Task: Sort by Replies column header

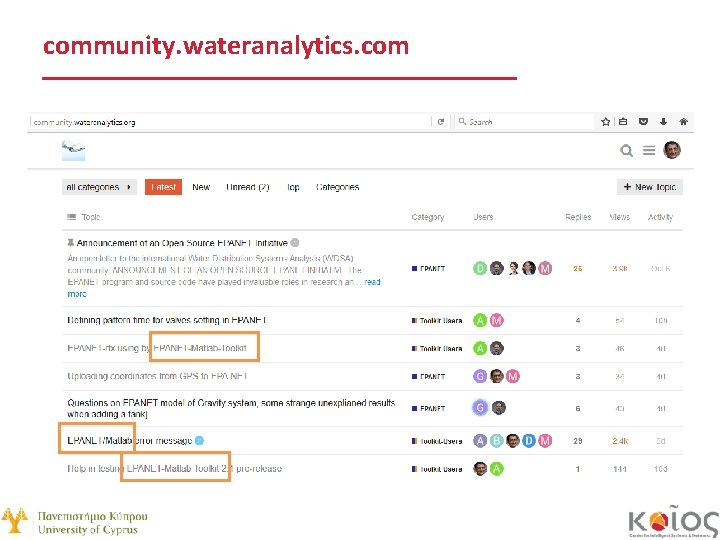Action: [x=578, y=217]
